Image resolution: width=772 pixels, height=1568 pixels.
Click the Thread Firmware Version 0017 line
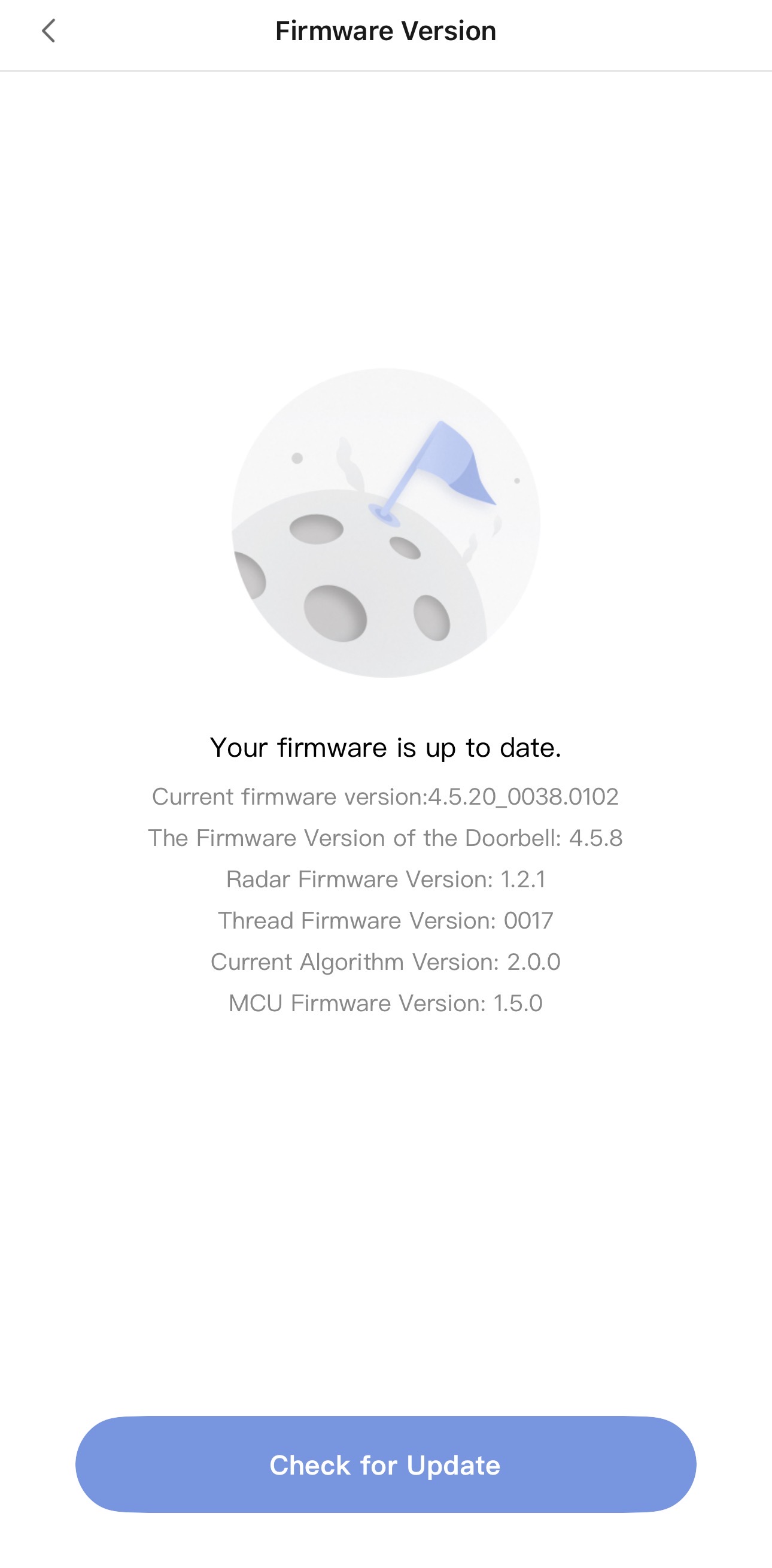(385, 921)
